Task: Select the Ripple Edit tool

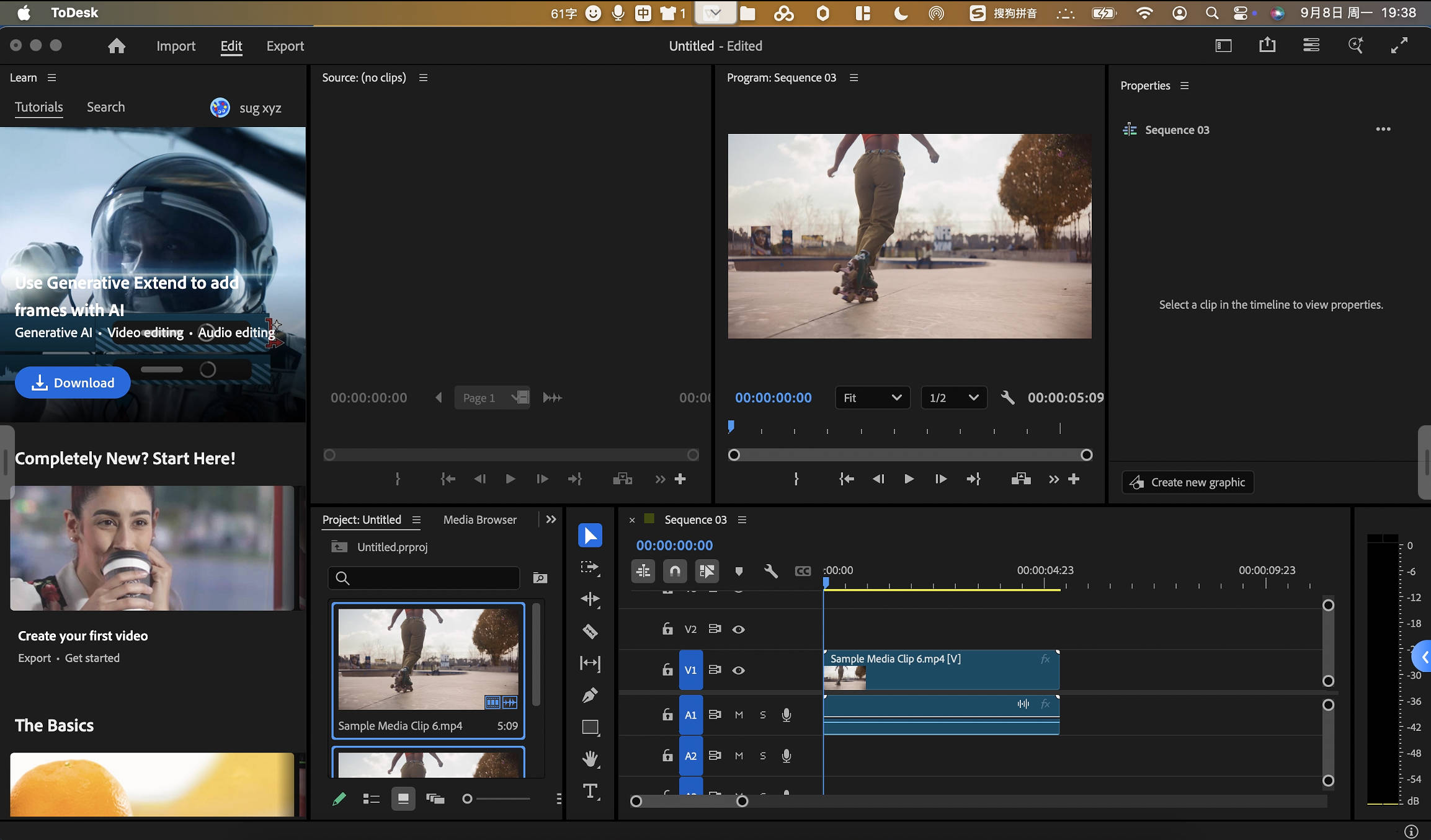Action: [590, 599]
